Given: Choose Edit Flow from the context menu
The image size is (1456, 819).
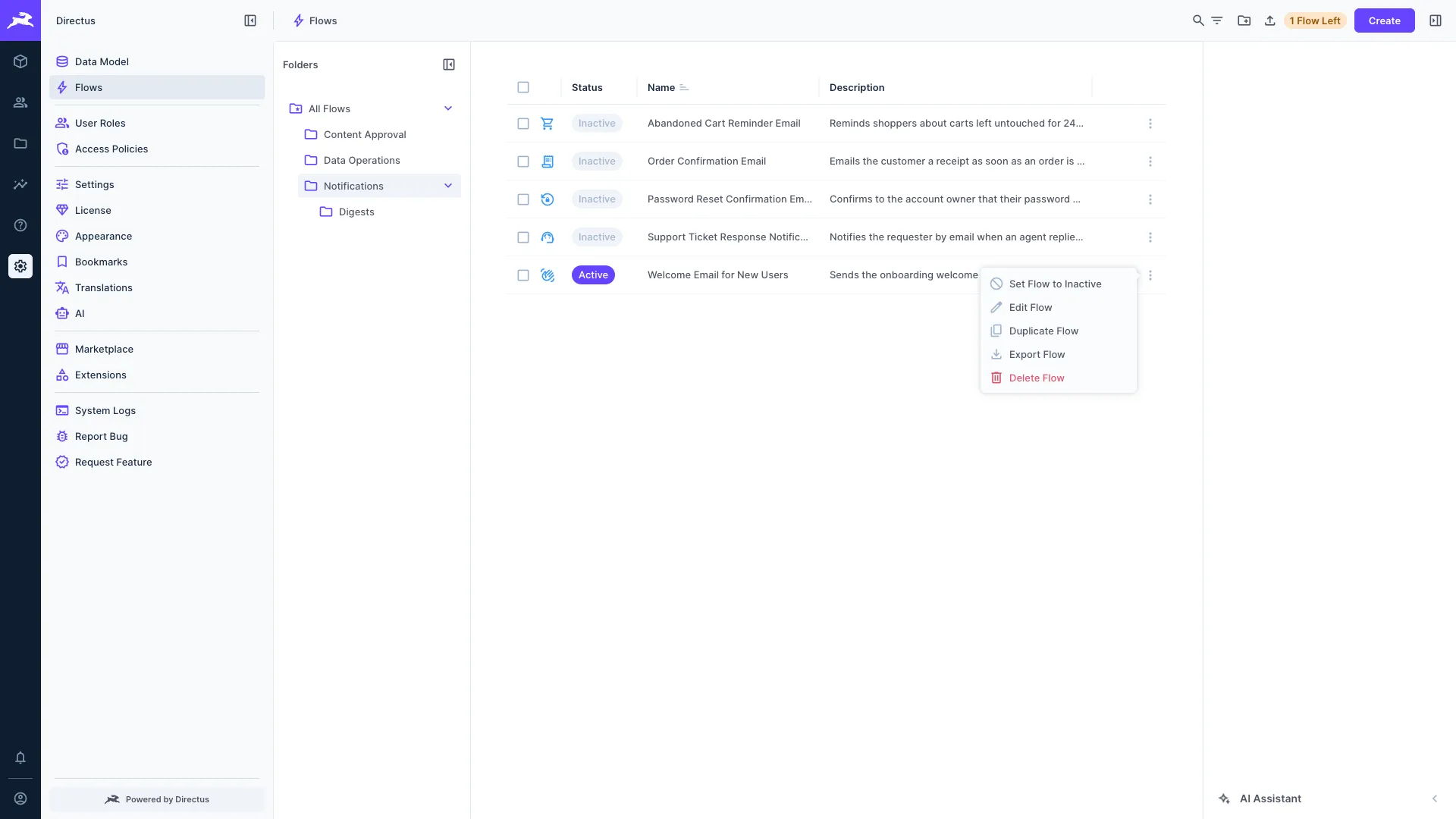Looking at the screenshot, I should pyautogui.click(x=1058, y=307).
